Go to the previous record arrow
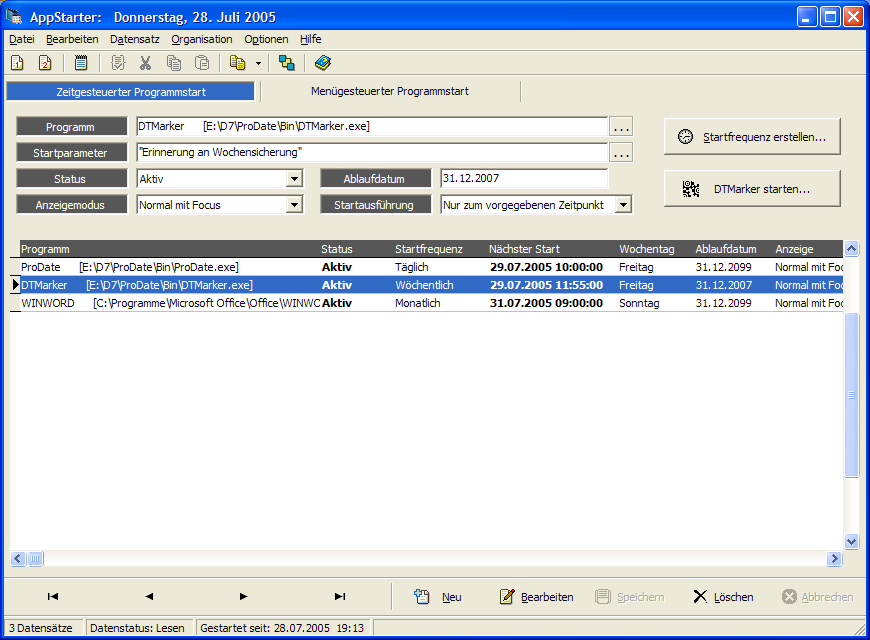Image resolution: width=870 pixels, height=640 pixels. click(x=149, y=597)
